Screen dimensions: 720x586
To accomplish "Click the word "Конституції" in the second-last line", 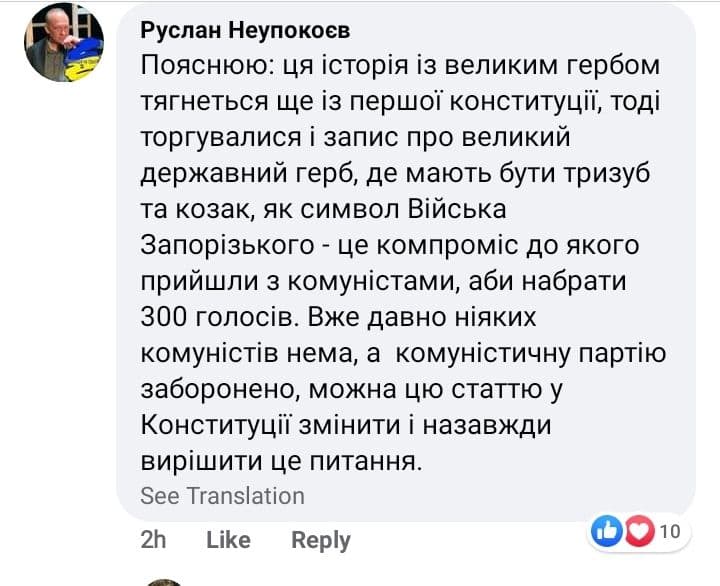I will pyautogui.click(x=229, y=427).
